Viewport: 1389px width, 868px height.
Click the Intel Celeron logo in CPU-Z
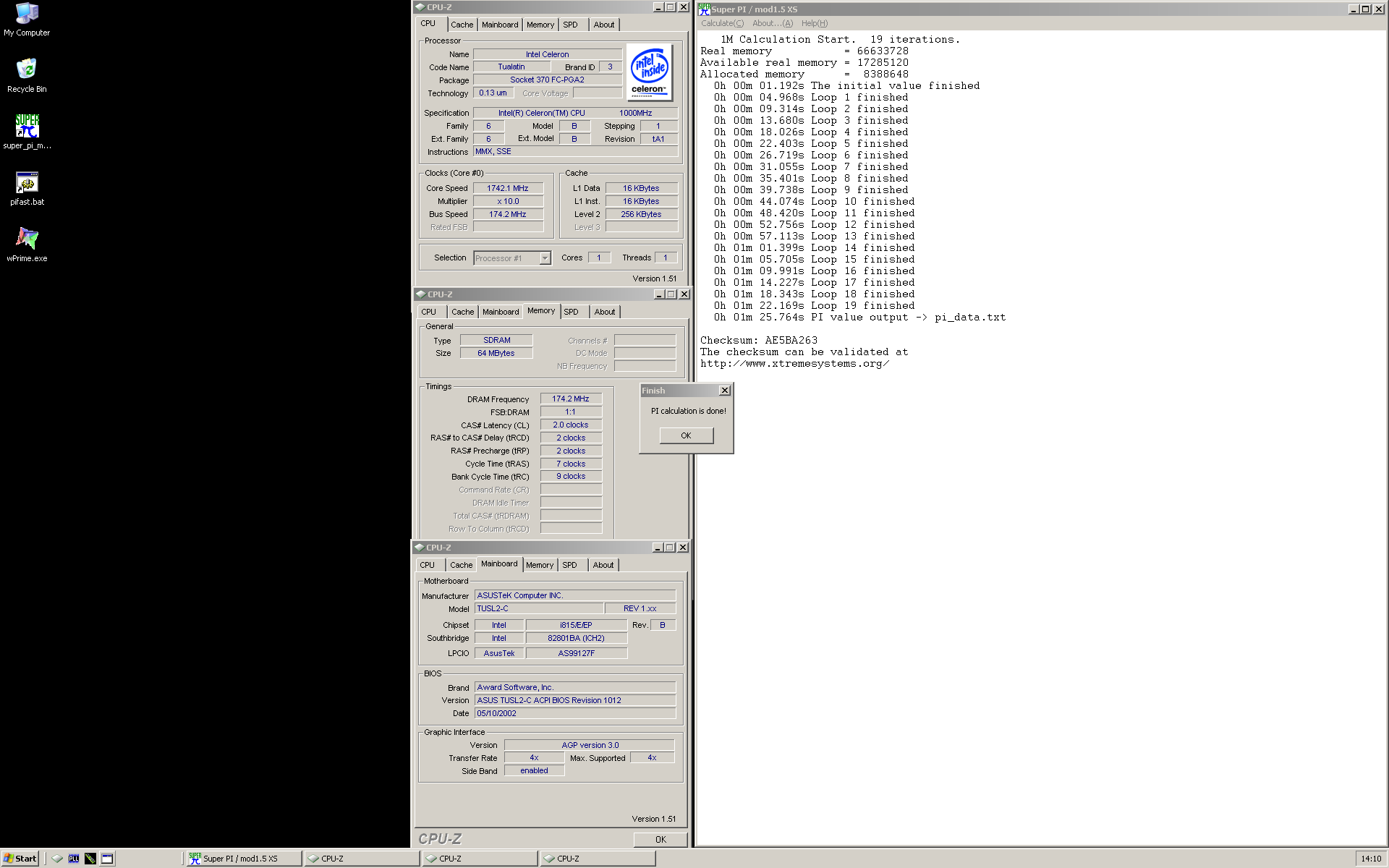pyautogui.click(x=649, y=72)
